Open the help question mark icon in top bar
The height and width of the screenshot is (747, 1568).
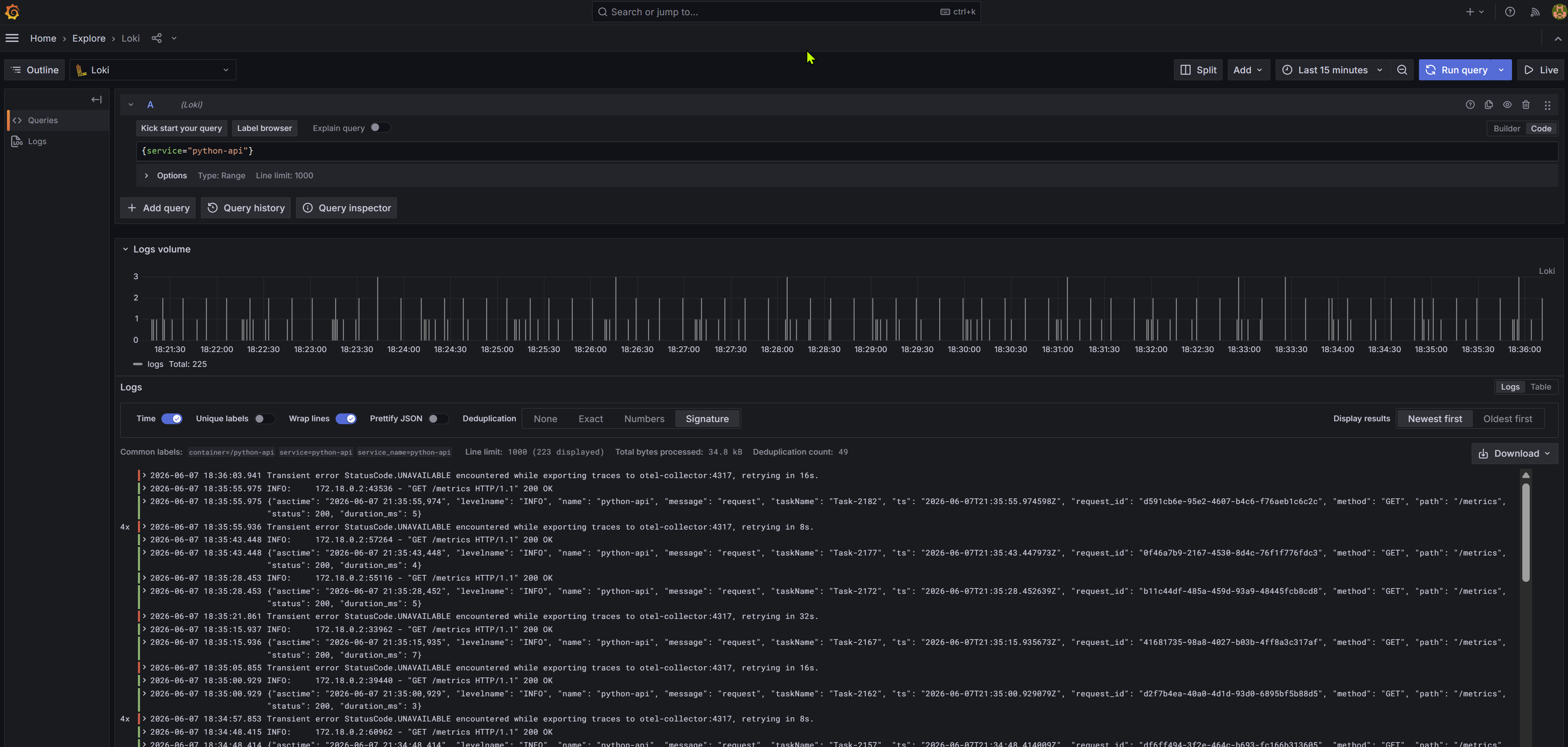pyautogui.click(x=1510, y=12)
